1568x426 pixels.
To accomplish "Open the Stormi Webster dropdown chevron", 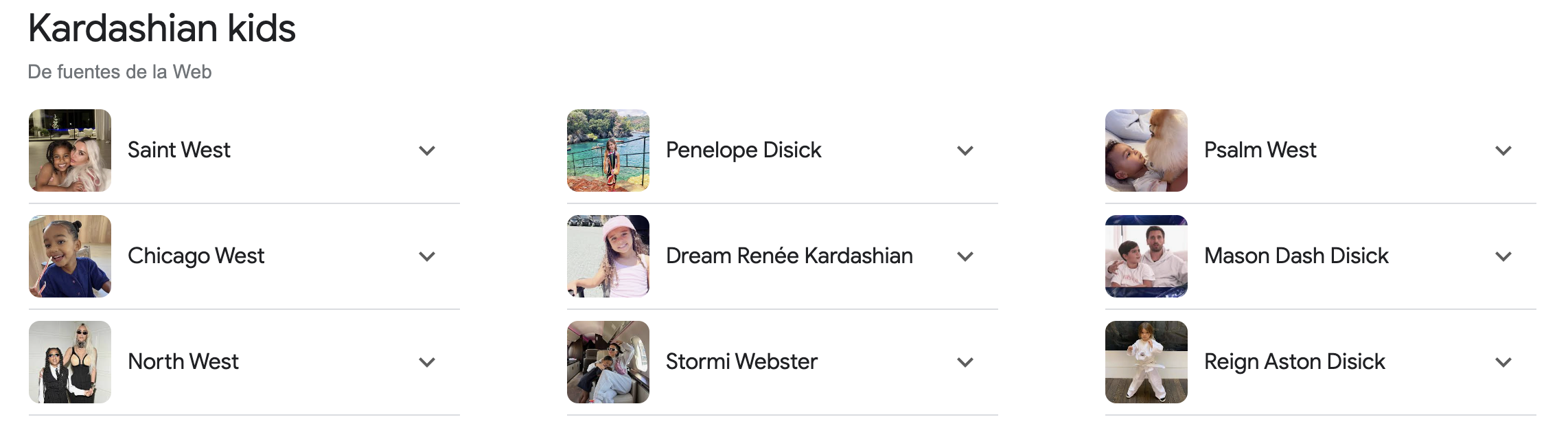I will (965, 362).
